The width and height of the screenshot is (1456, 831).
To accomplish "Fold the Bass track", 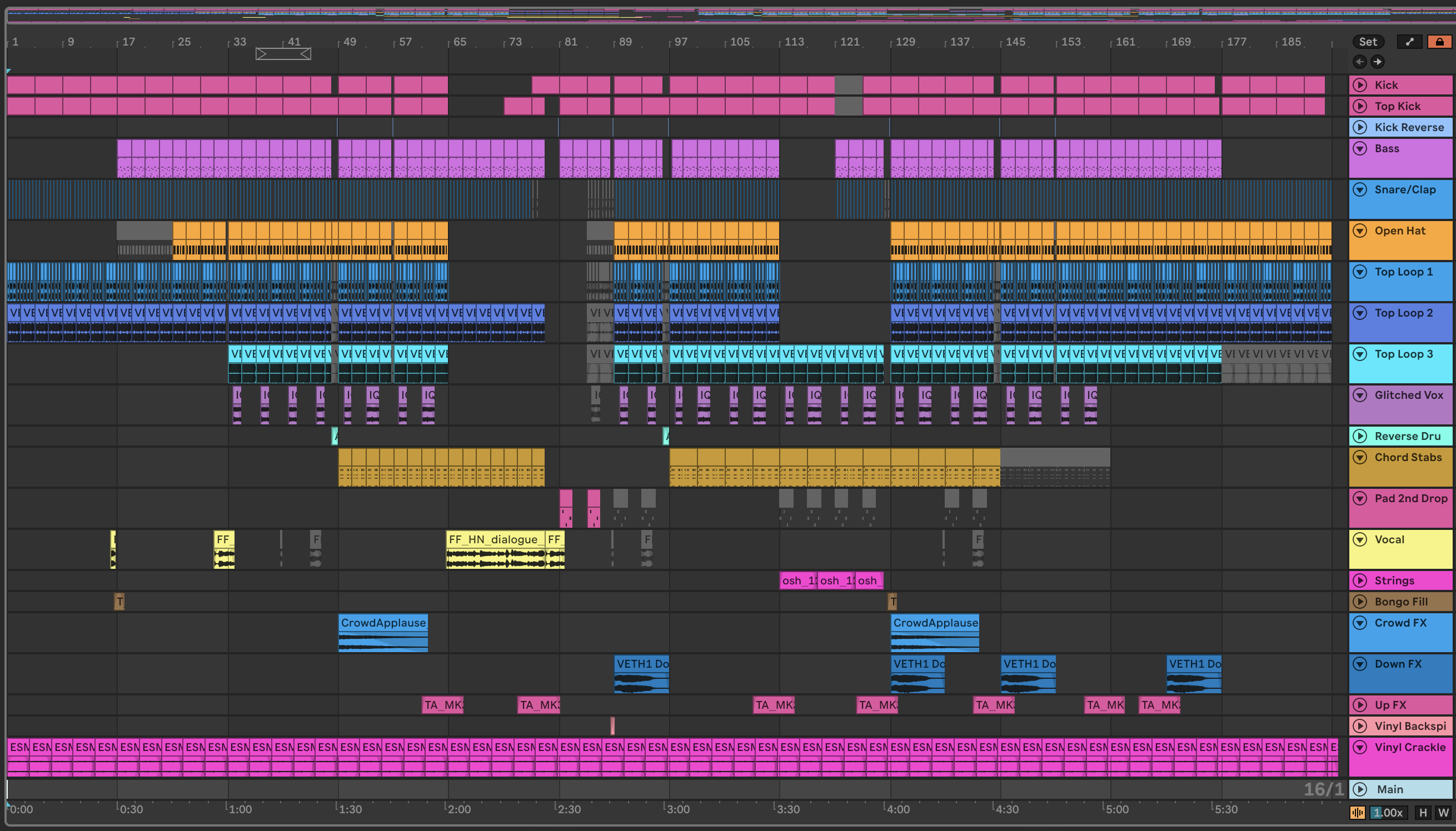I will pos(1360,148).
